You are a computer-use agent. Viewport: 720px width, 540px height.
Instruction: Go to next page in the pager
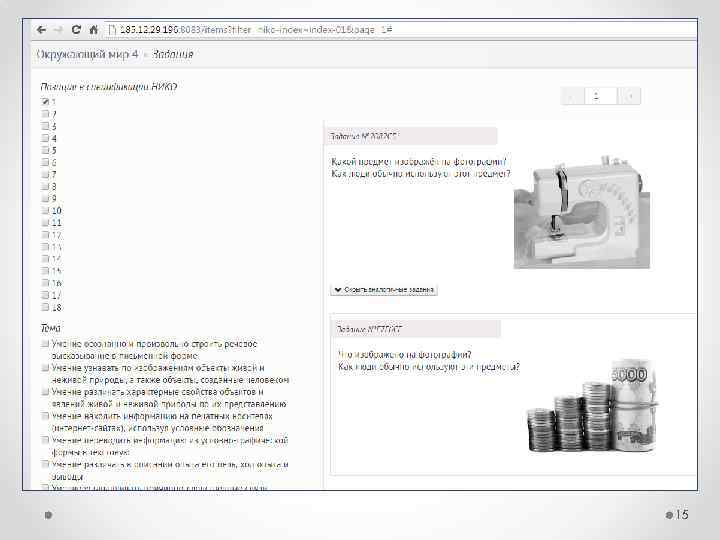coord(630,96)
